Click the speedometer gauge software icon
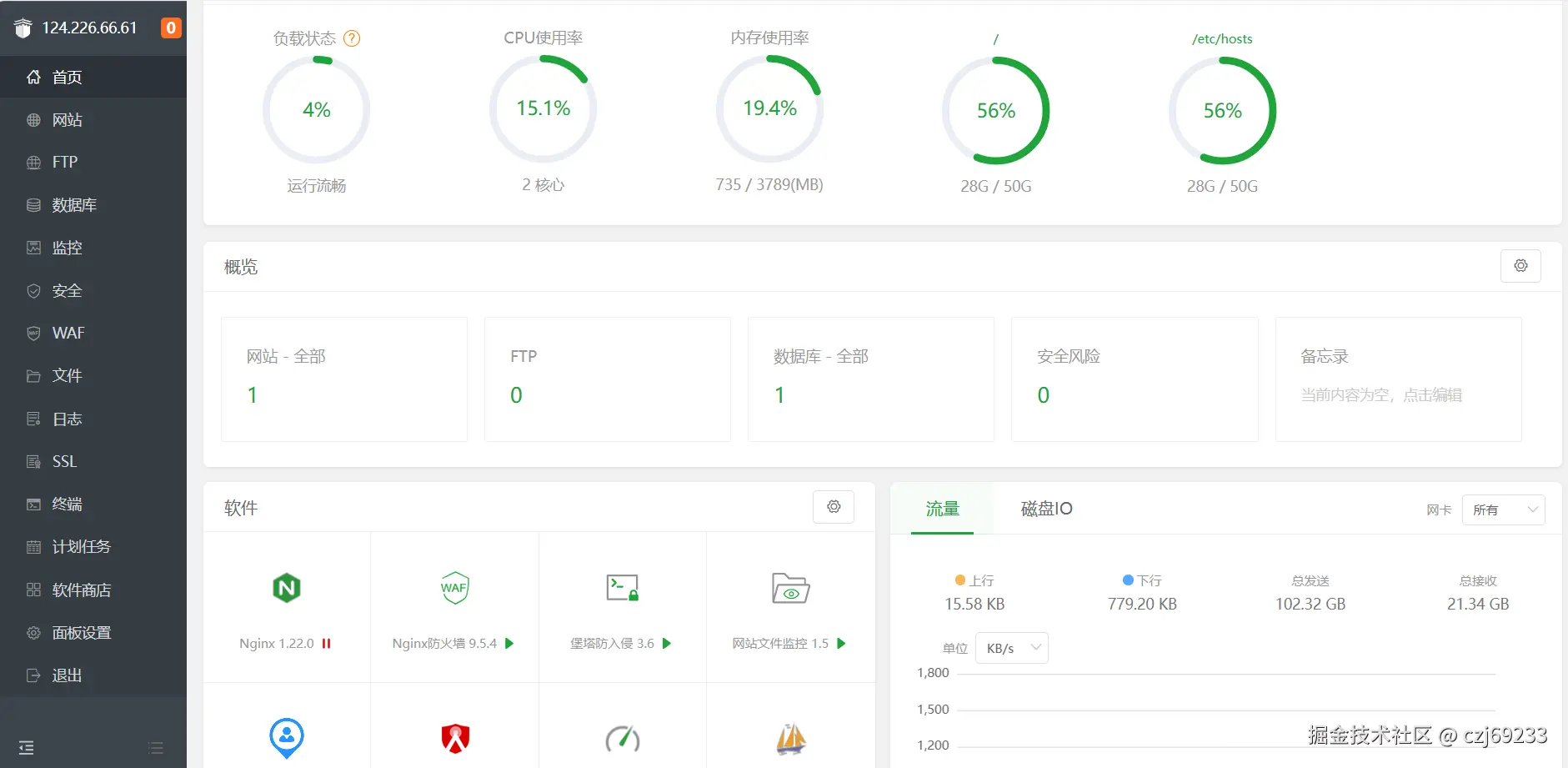 [x=623, y=739]
